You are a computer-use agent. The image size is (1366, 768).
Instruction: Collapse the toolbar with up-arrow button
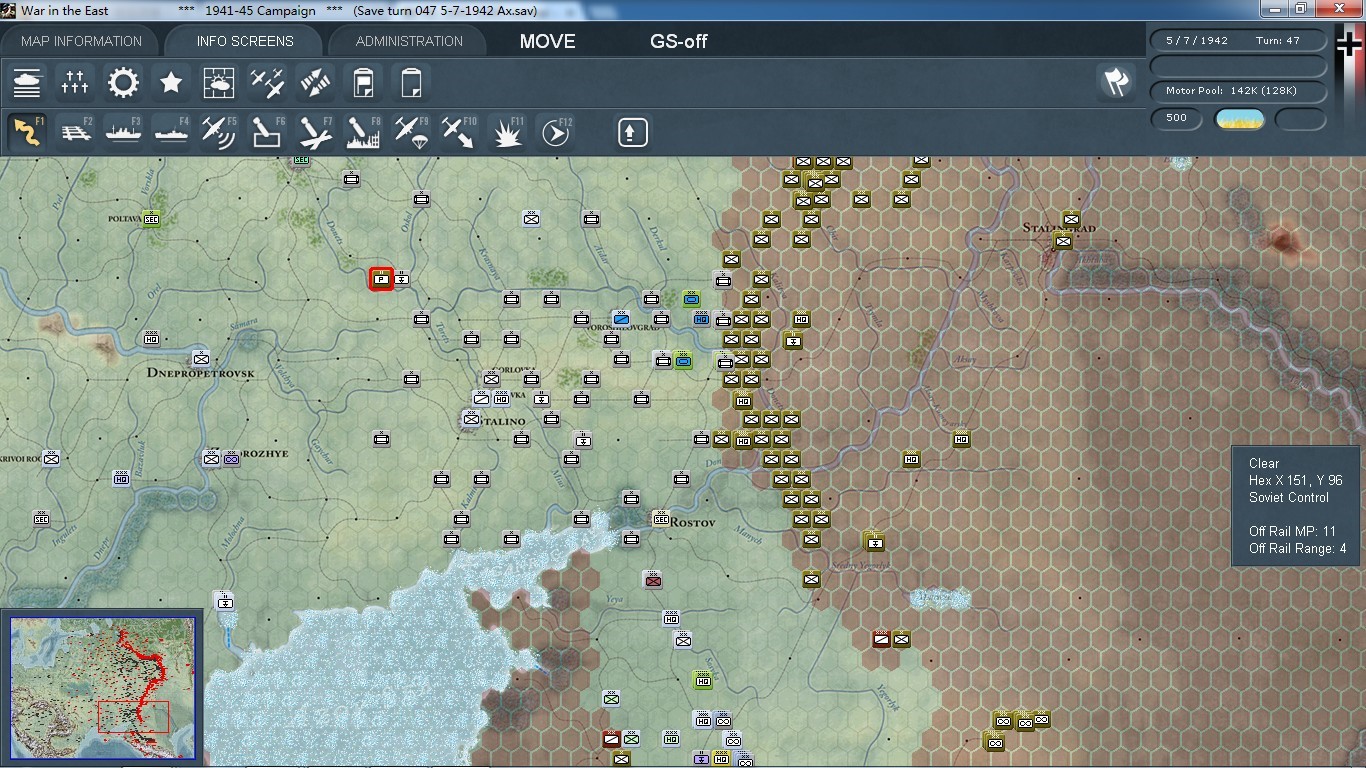point(632,132)
